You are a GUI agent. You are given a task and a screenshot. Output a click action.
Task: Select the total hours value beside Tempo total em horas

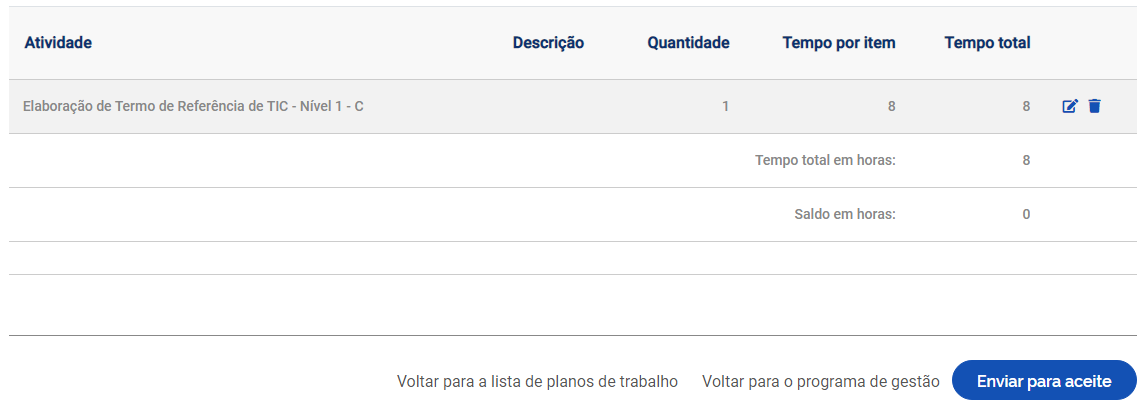[x=1026, y=160]
